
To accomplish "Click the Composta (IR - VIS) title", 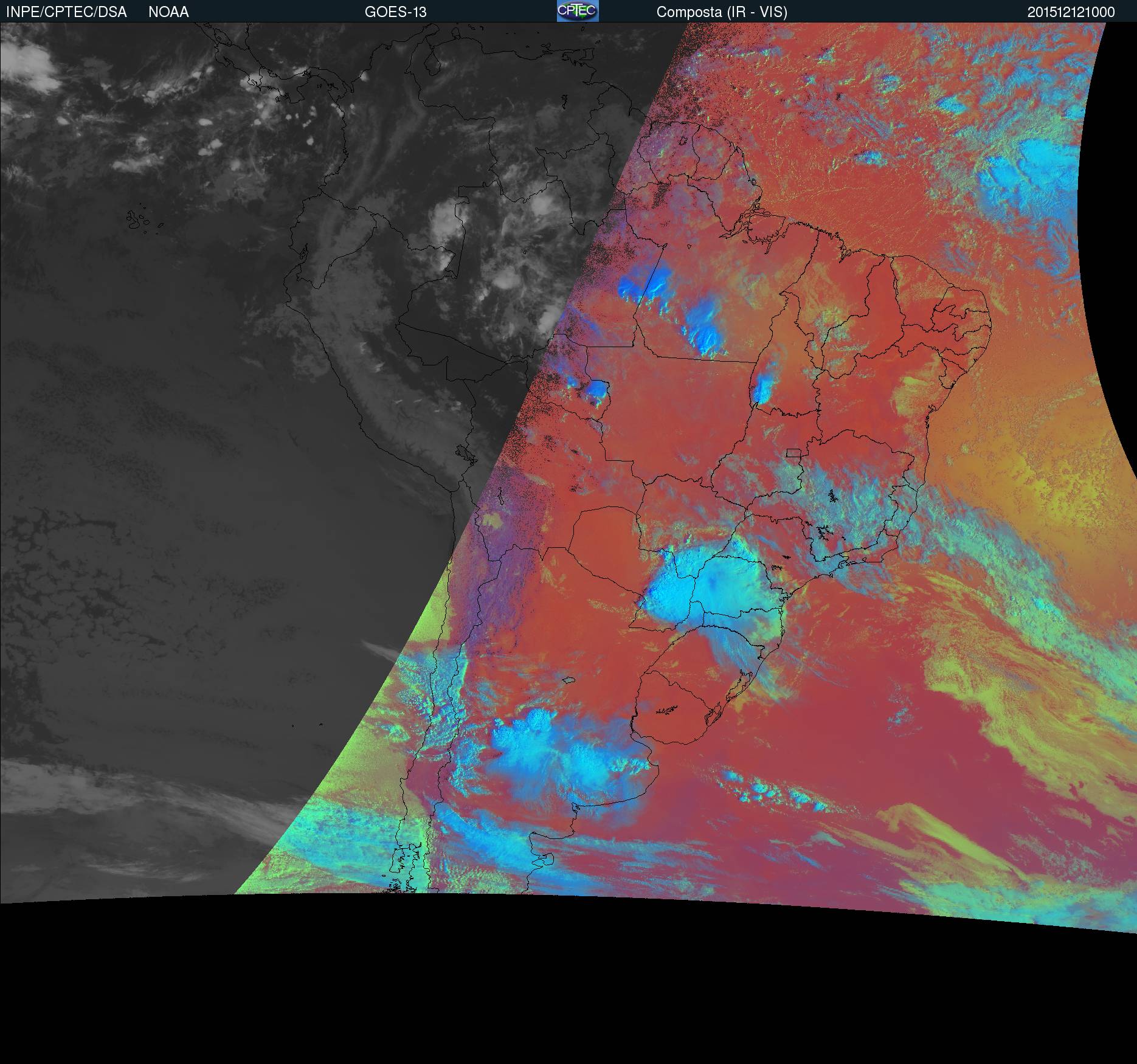I will (722, 12).
